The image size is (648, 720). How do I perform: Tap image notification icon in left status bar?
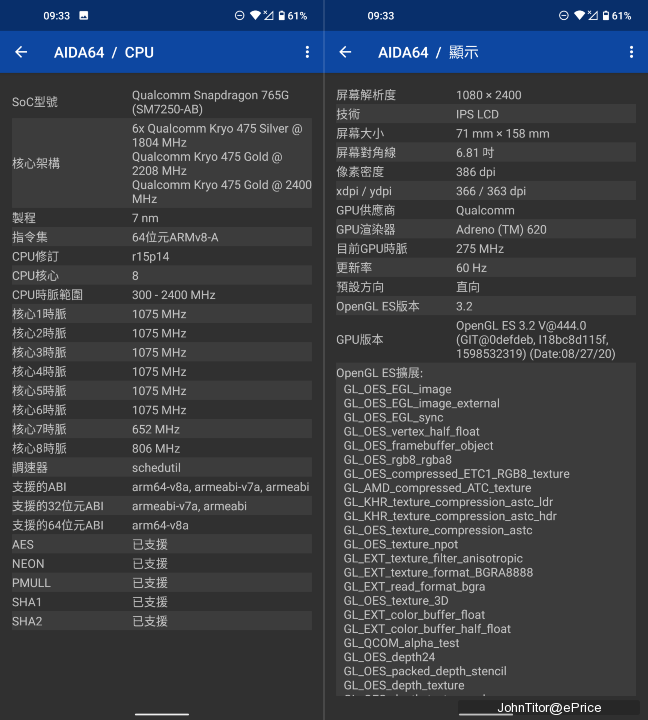tap(84, 16)
